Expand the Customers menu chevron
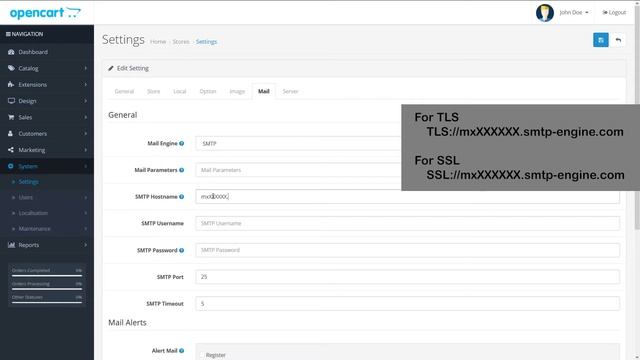The height and width of the screenshot is (360, 640). 86,133
